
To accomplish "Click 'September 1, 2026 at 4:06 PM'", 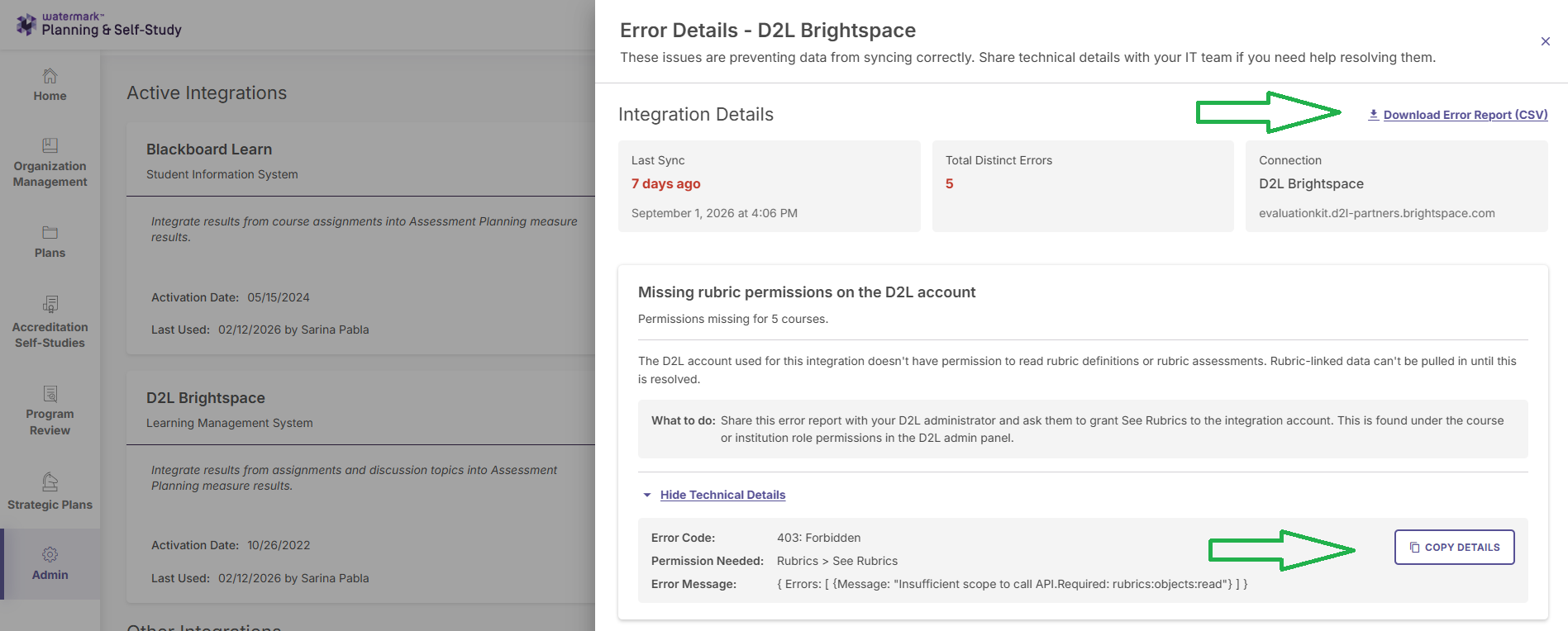I will 714,213.
